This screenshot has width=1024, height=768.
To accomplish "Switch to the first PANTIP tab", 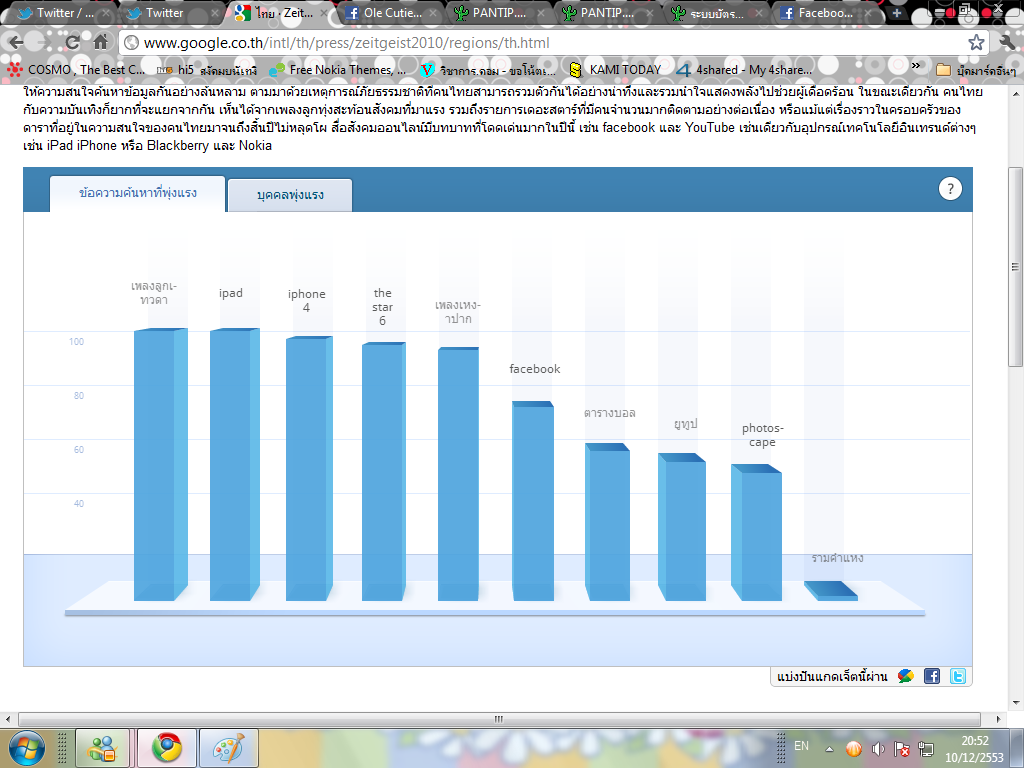I will 498,13.
